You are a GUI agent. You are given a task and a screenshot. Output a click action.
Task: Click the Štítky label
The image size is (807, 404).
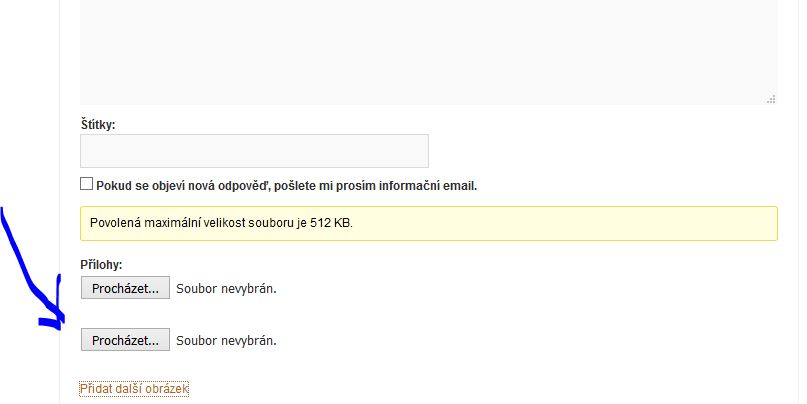click(x=98, y=125)
